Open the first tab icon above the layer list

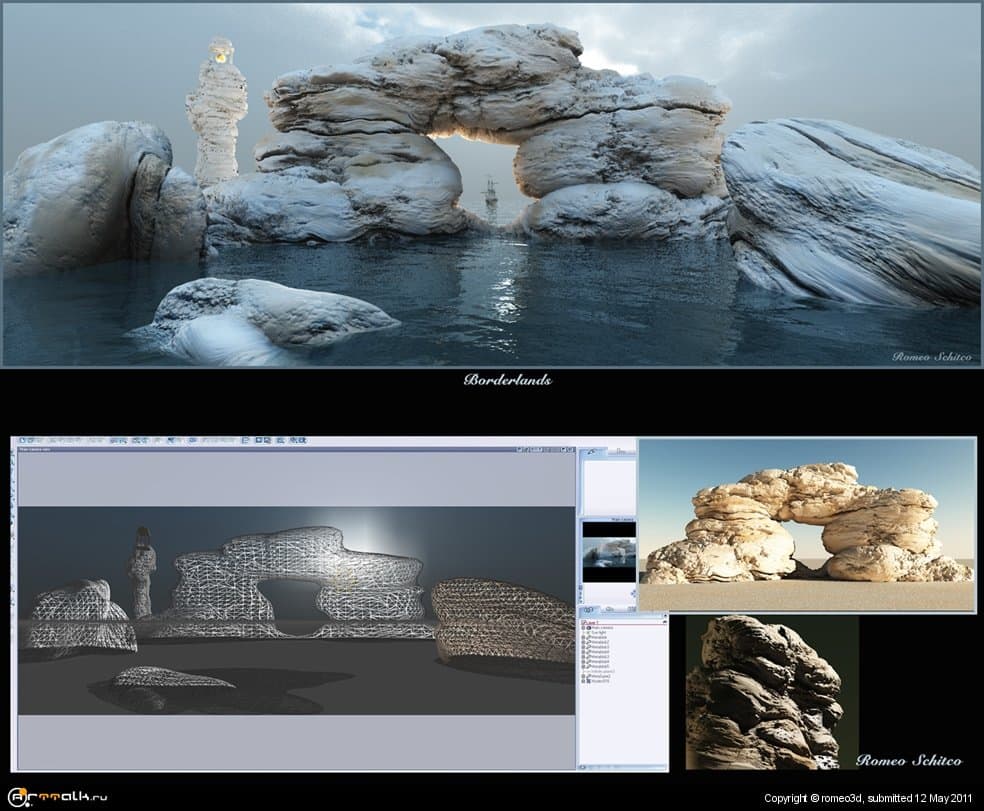tap(590, 608)
